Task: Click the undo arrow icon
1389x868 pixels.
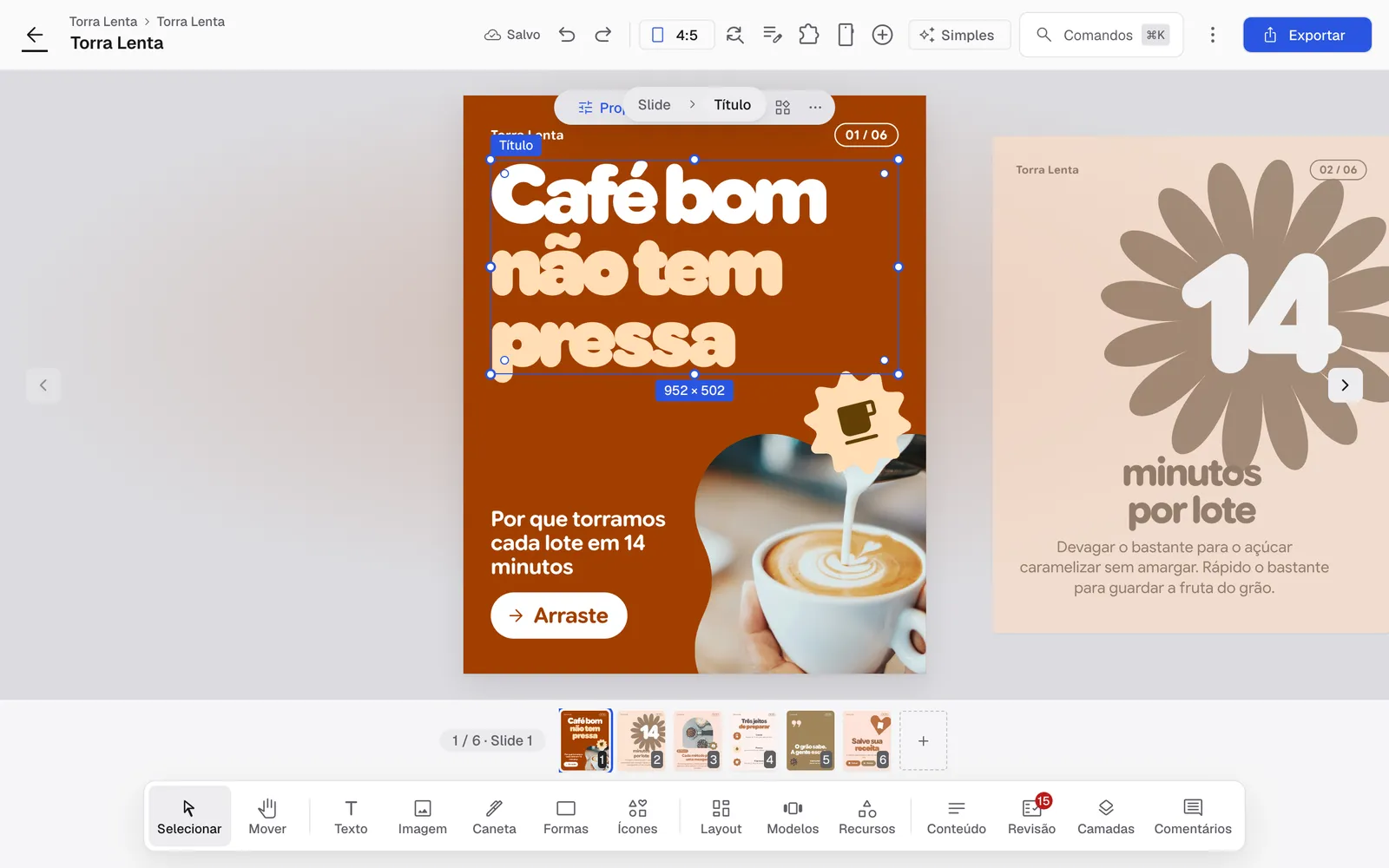Action: [567, 35]
